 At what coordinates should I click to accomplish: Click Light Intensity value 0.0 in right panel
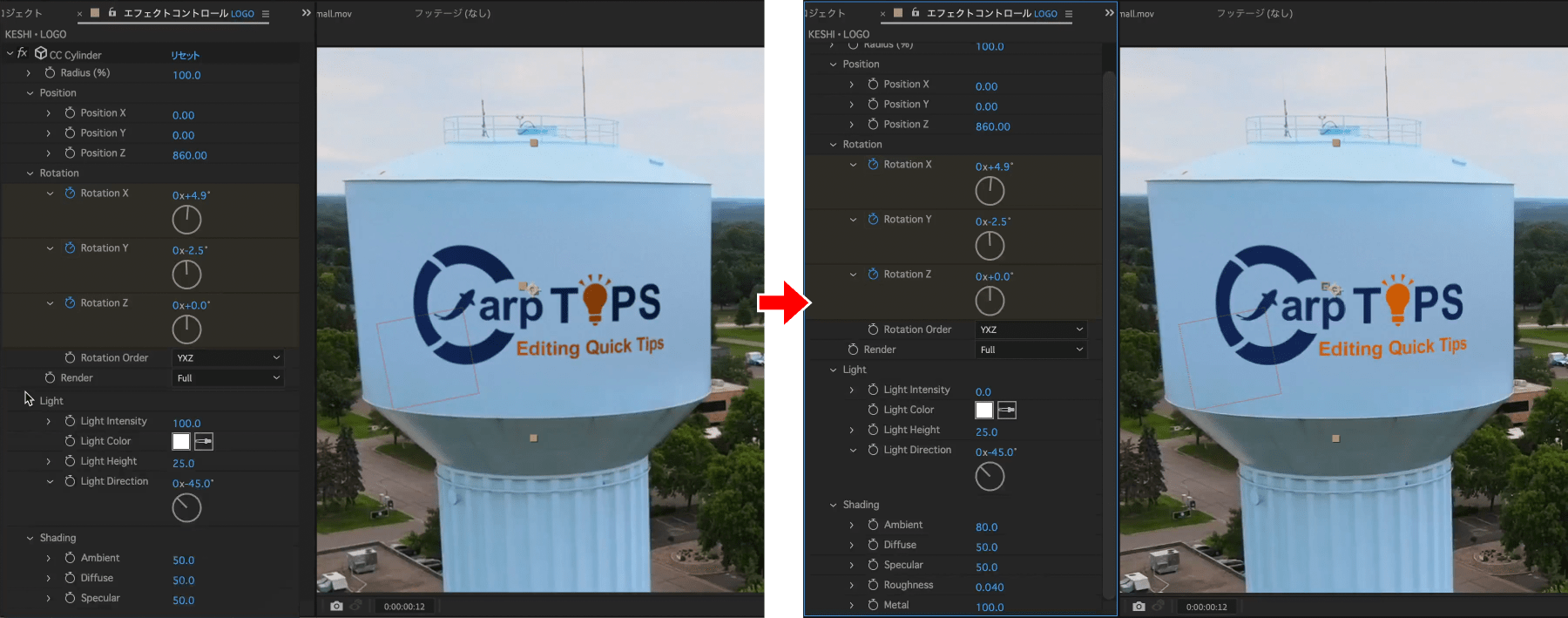983,392
